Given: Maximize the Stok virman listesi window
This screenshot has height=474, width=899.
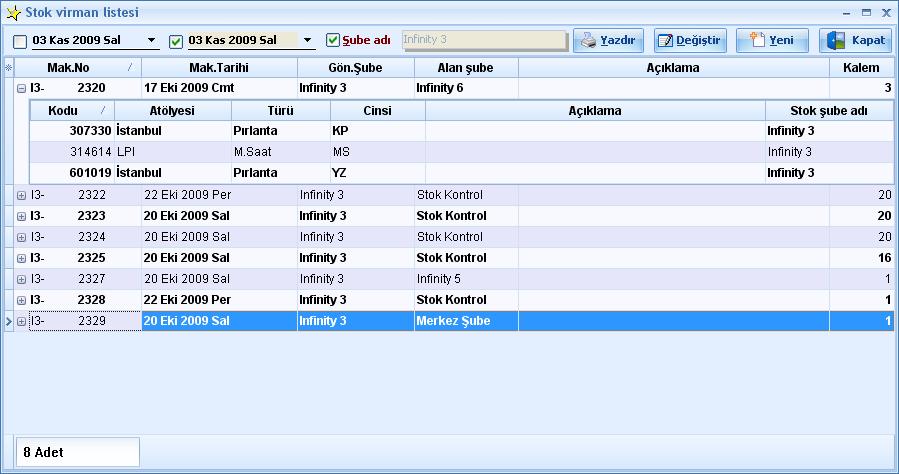Looking at the screenshot, I should [x=866, y=13].
